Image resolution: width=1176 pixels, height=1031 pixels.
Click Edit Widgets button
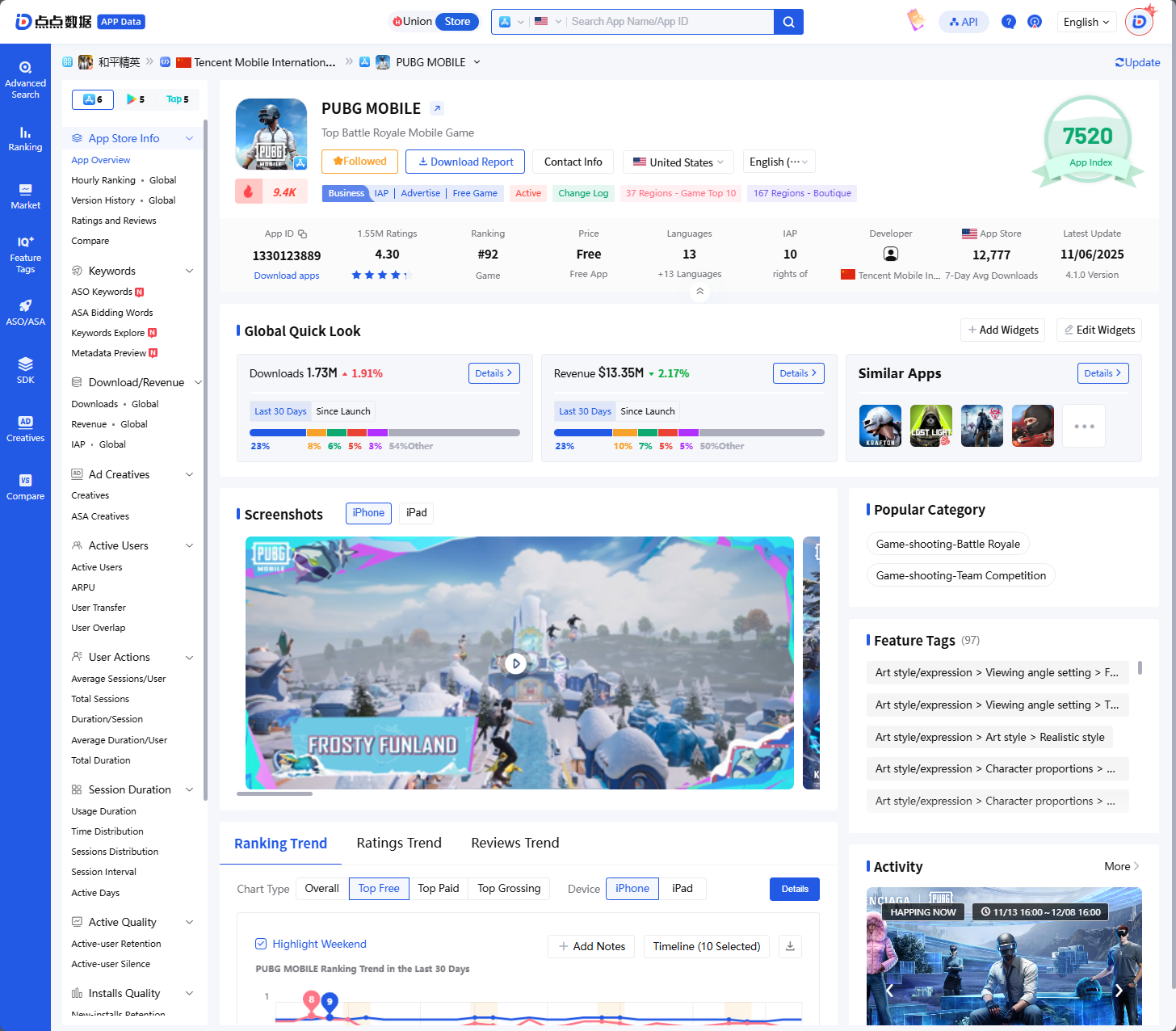click(x=1099, y=330)
